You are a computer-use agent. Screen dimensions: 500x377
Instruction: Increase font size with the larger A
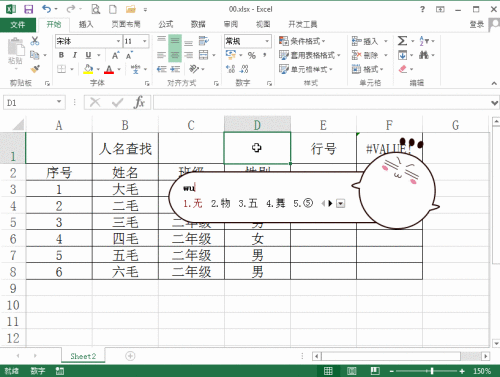click(x=115, y=55)
